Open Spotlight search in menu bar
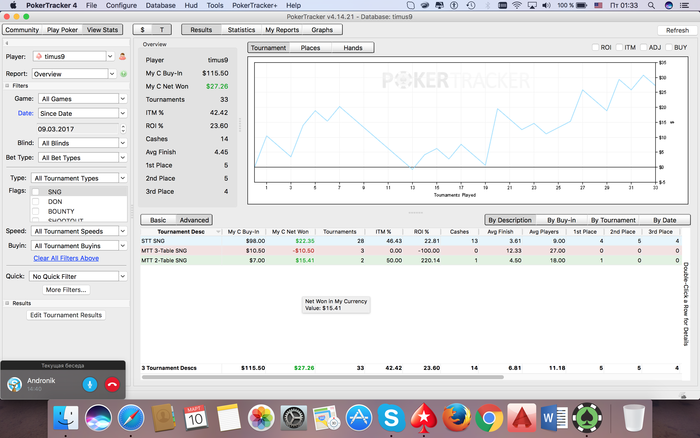Screen dimensions: 700x438 (651, 5)
